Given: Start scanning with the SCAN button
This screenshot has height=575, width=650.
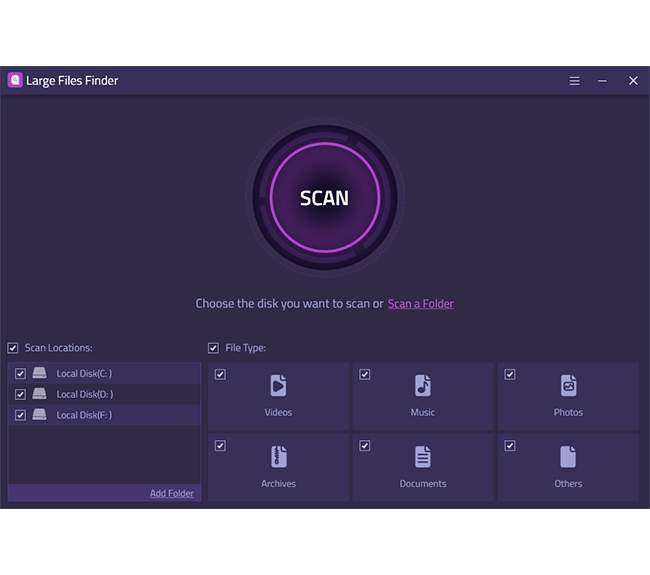Looking at the screenshot, I should 325,197.
